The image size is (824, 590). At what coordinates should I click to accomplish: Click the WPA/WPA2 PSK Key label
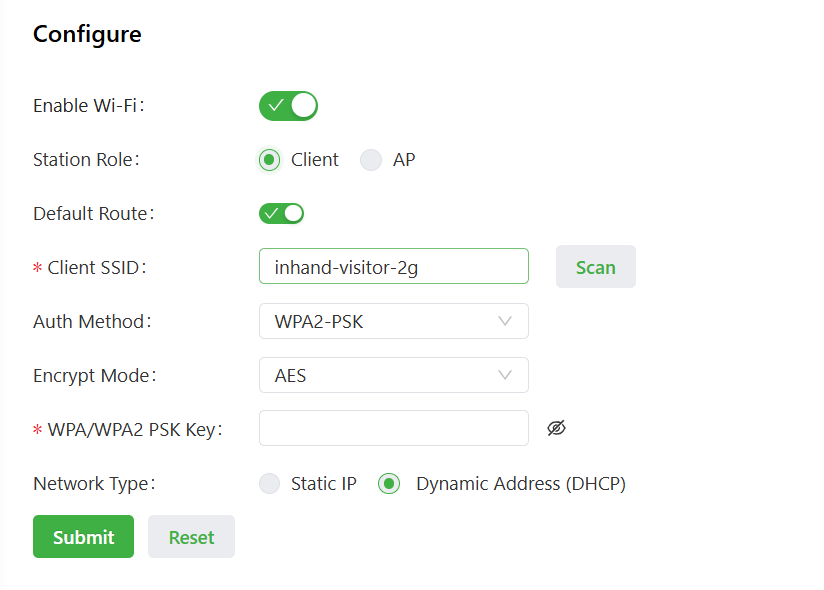coord(134,430)
